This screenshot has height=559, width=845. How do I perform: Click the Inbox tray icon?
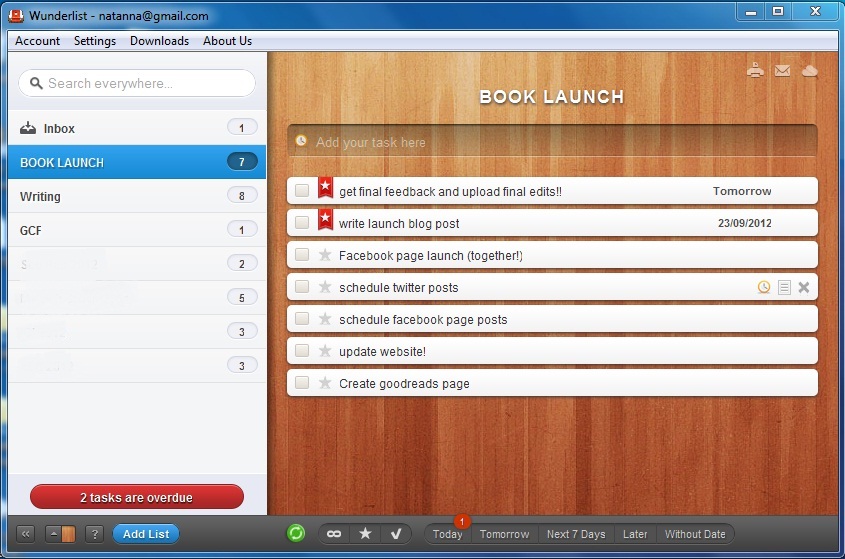27,128
